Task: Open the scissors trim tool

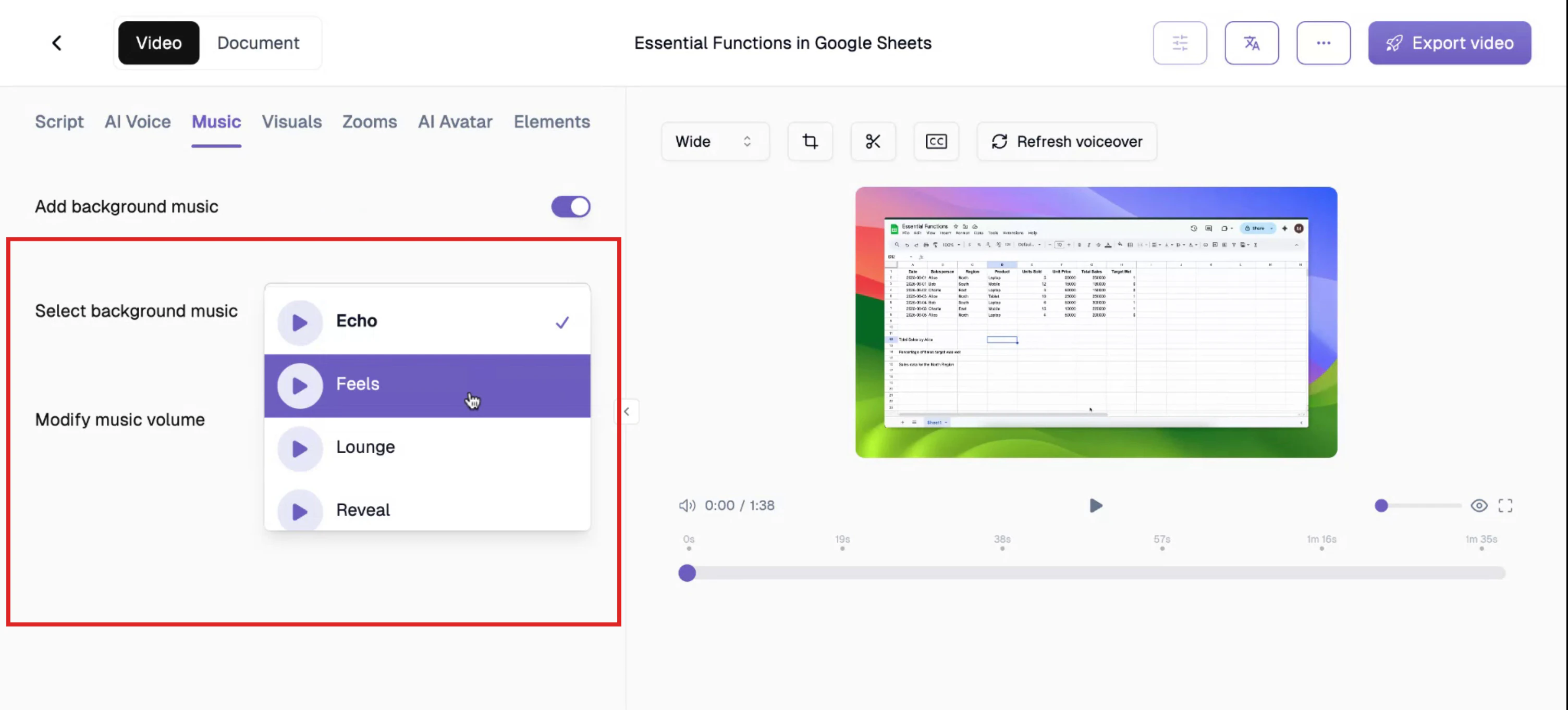Action: point(873,141)
